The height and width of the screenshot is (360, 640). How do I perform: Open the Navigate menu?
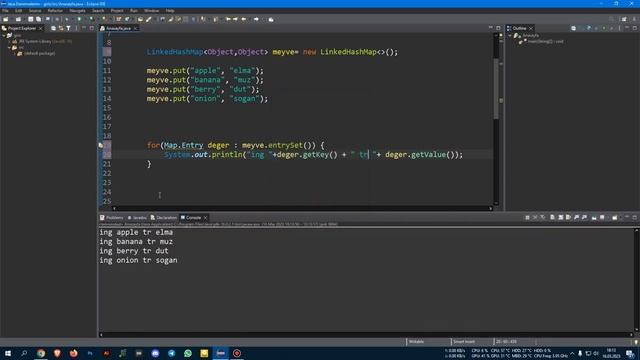[77, 11]
